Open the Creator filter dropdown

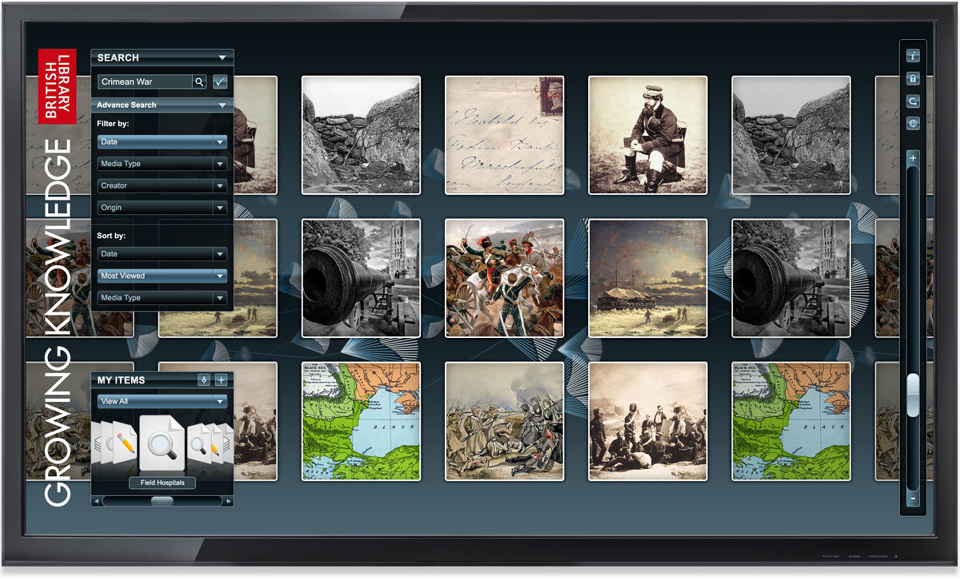(x=162, y=186)
